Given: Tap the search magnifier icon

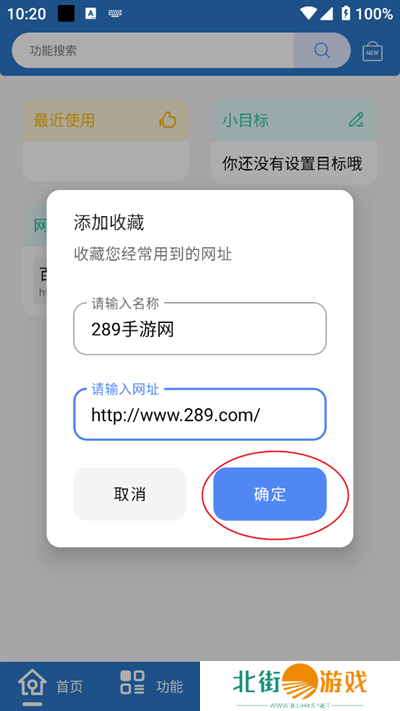Looking at the screenshot, I should [x=322, y=50].
